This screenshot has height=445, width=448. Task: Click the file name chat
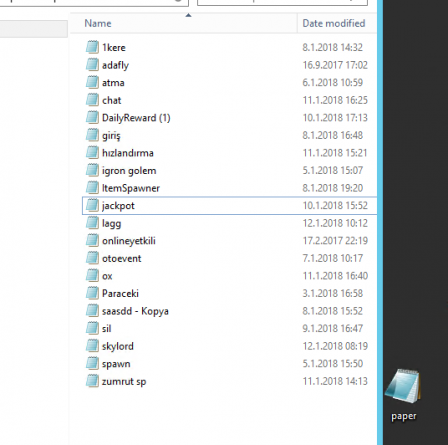pos(111,100)
